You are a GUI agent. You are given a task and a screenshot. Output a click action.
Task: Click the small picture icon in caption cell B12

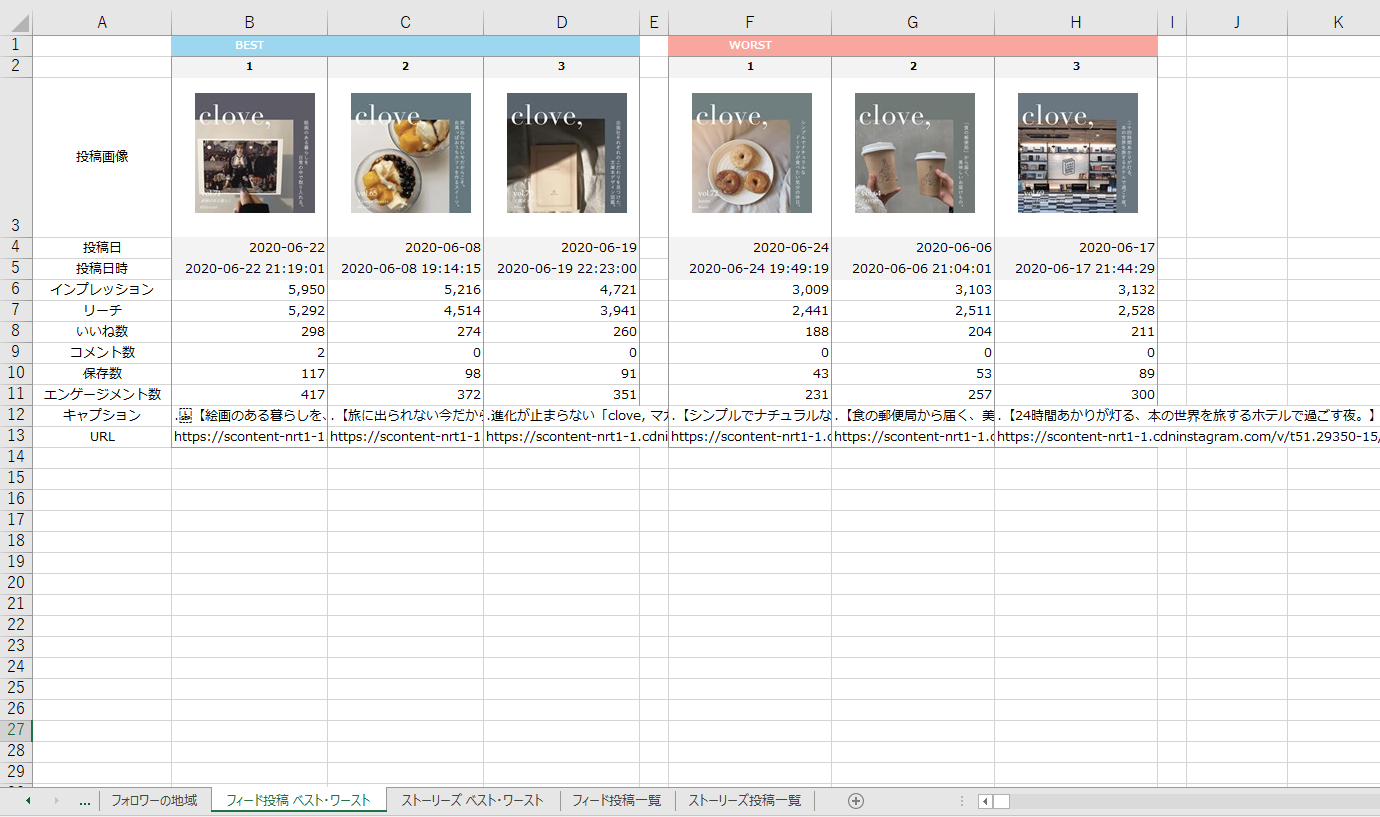[x=184, y=415]
